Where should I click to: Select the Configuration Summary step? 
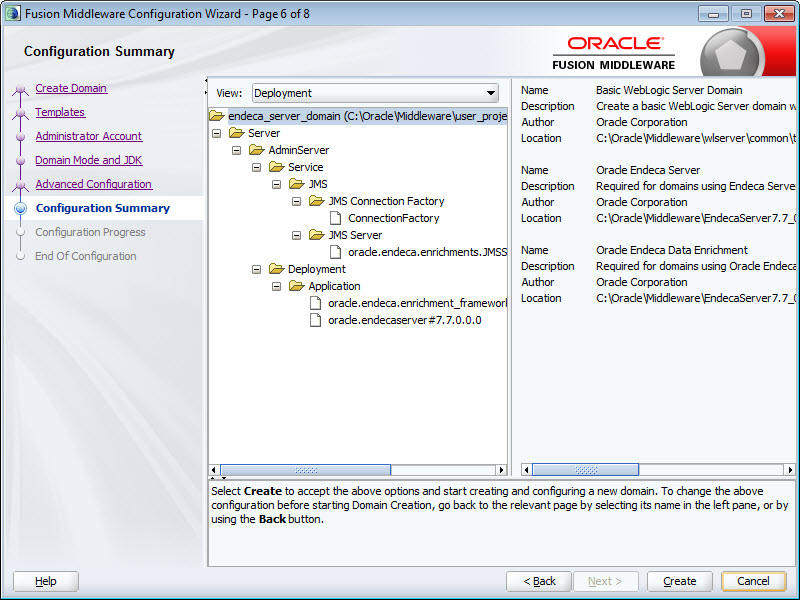[x=103, y=208]
